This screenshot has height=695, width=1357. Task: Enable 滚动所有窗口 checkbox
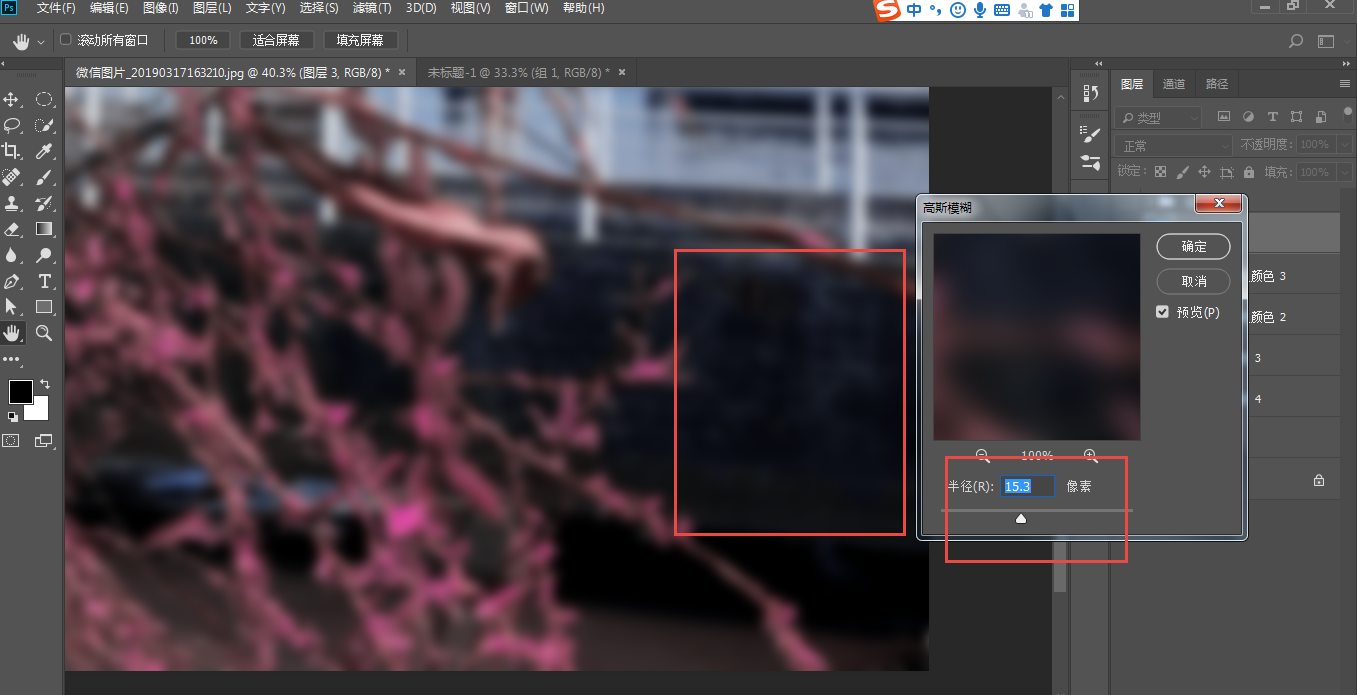pos(67,40)
